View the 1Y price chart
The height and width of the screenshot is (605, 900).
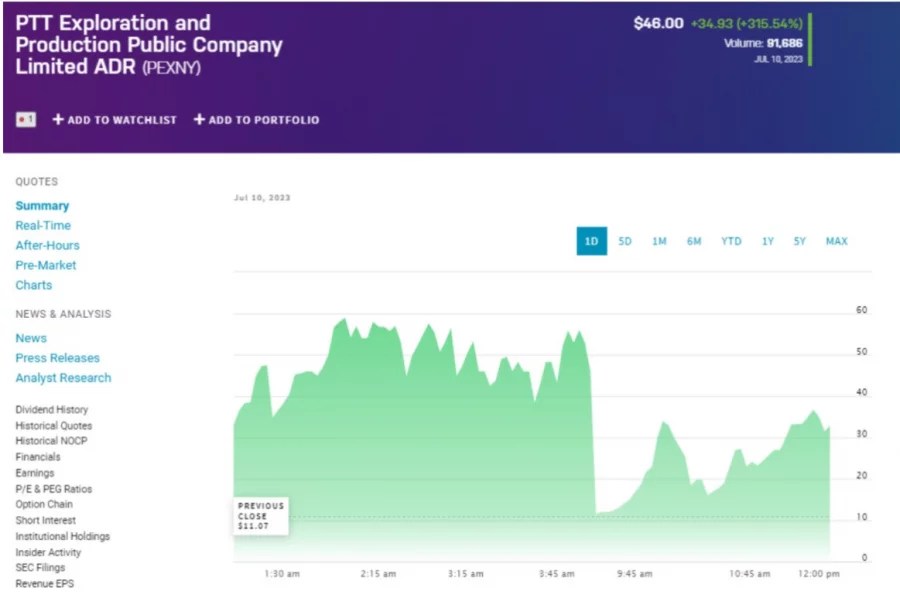[766, 241]
